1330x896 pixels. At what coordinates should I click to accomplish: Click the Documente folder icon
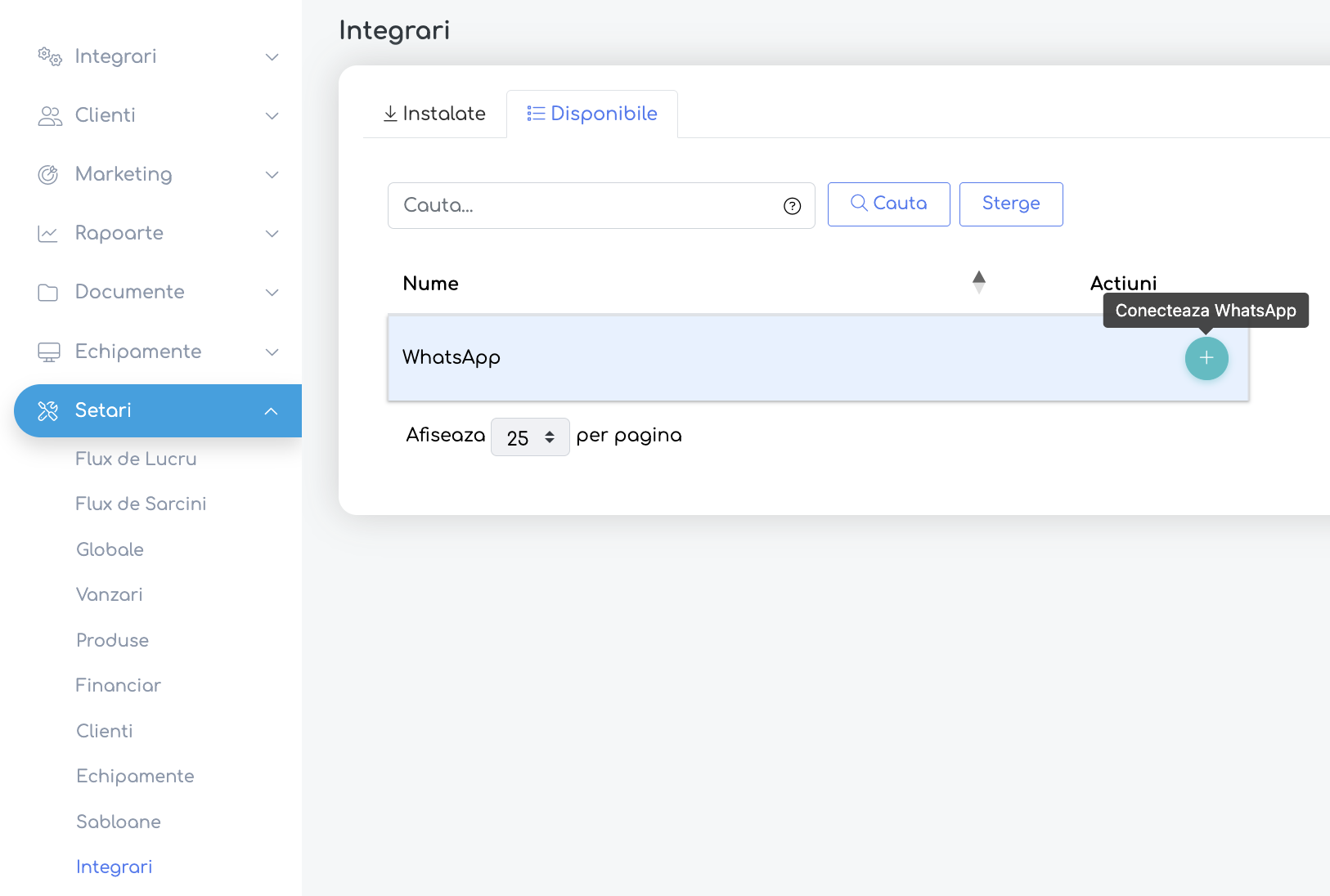click(48, 293)
